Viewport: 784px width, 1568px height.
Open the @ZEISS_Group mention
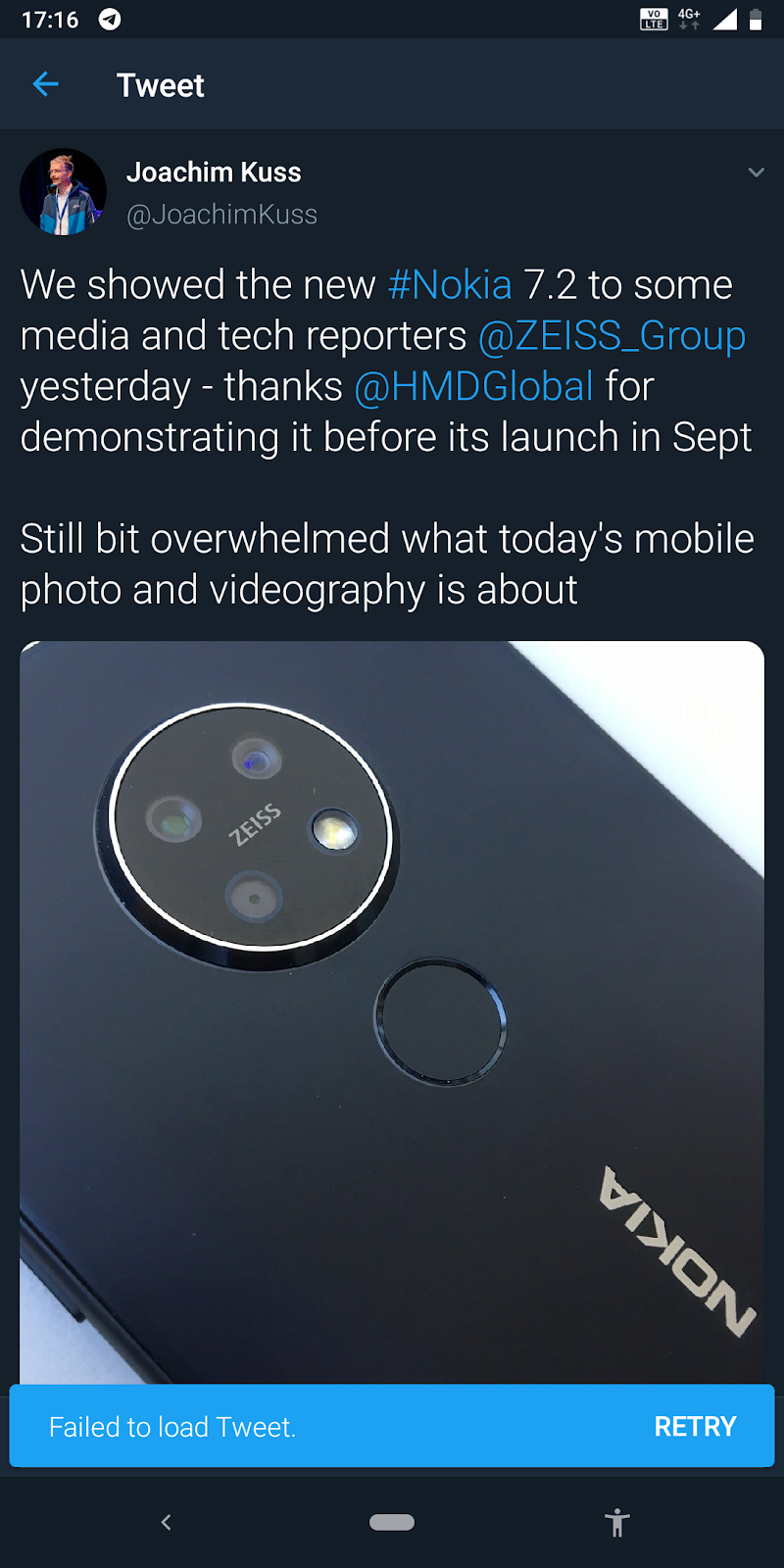pyautogui.click(x=612, y=336)
